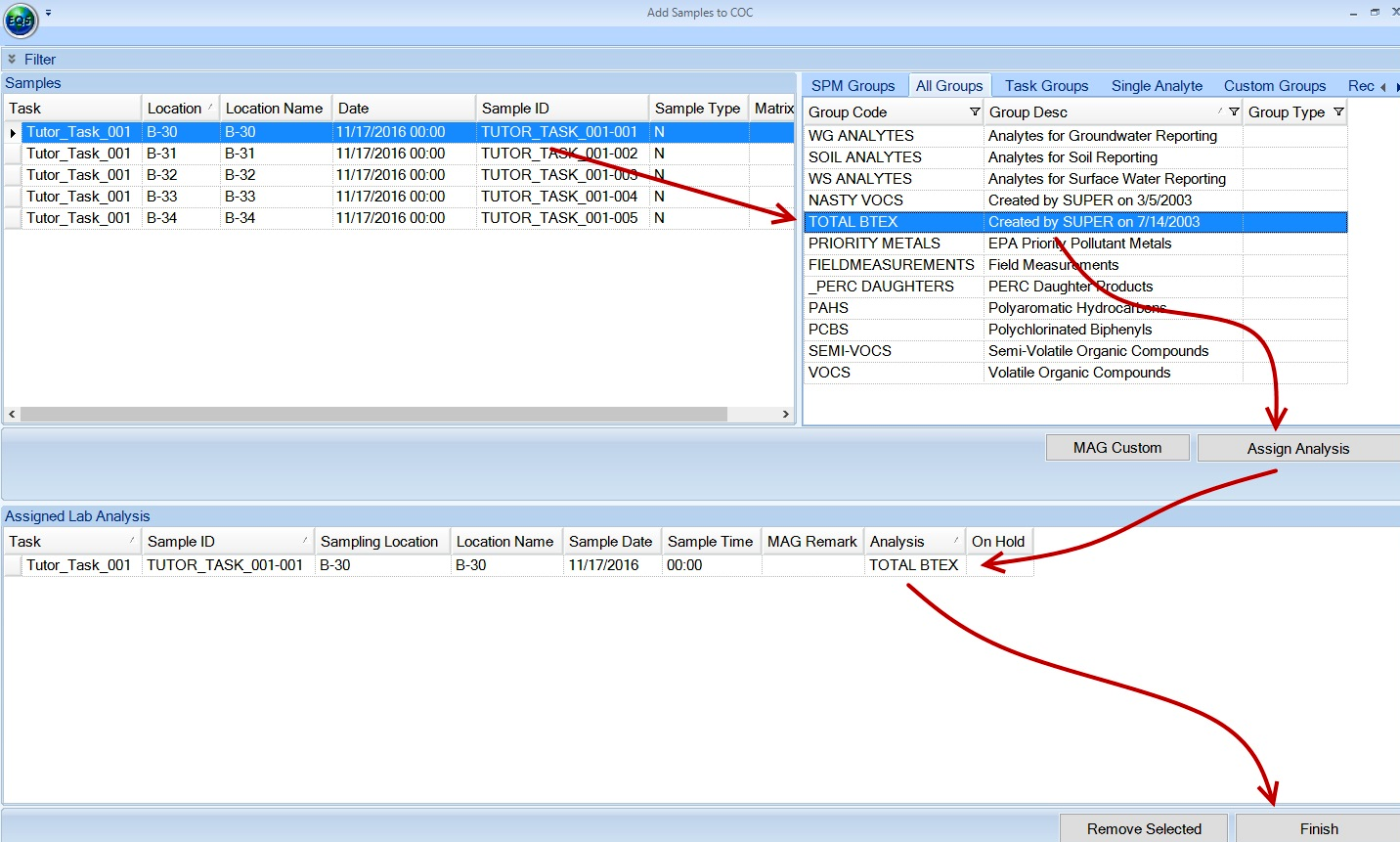Open the Group Desc column filter icon

coord(1234,112)
